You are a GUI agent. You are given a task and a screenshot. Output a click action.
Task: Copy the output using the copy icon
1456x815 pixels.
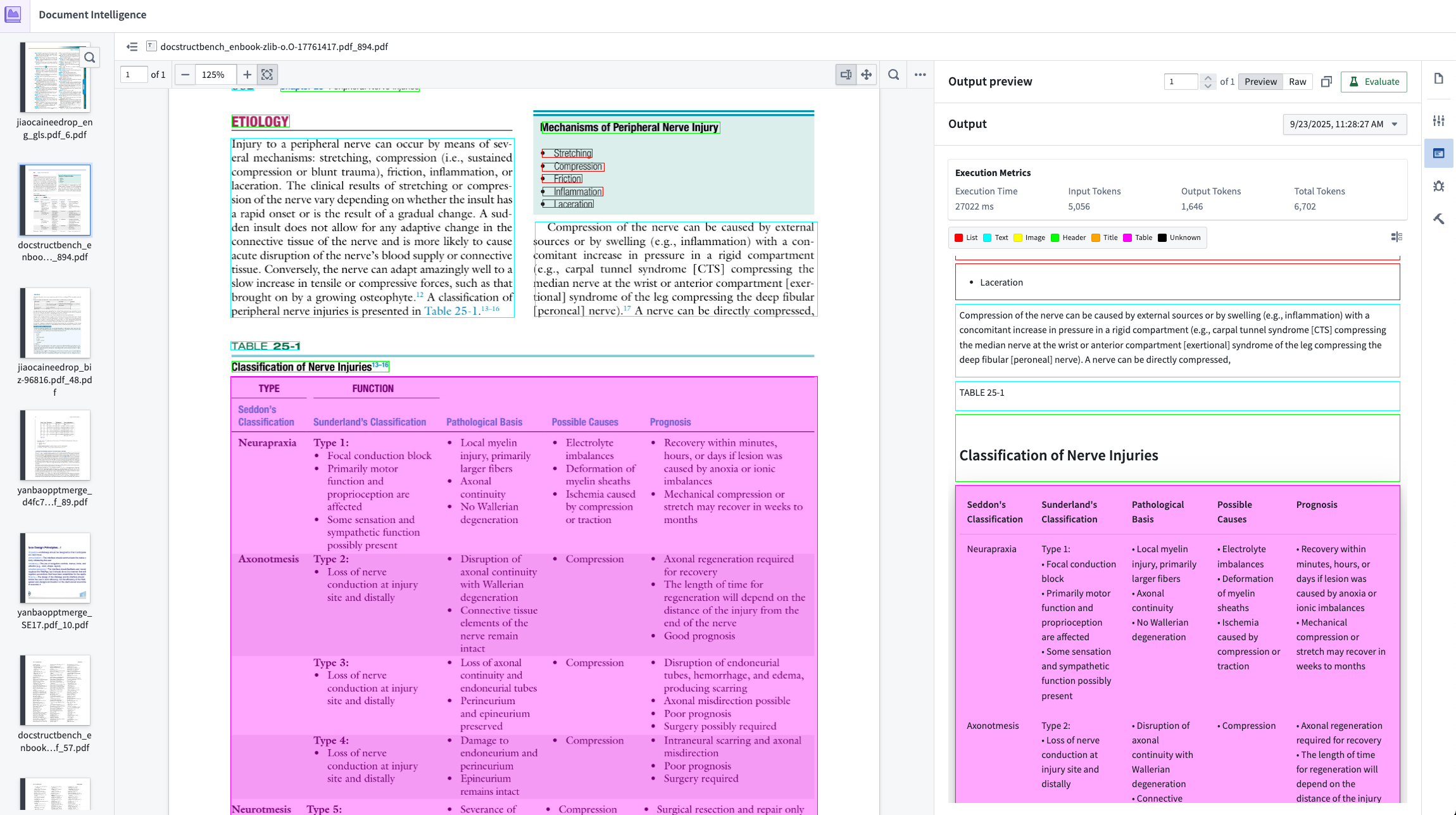[1327, 82]
